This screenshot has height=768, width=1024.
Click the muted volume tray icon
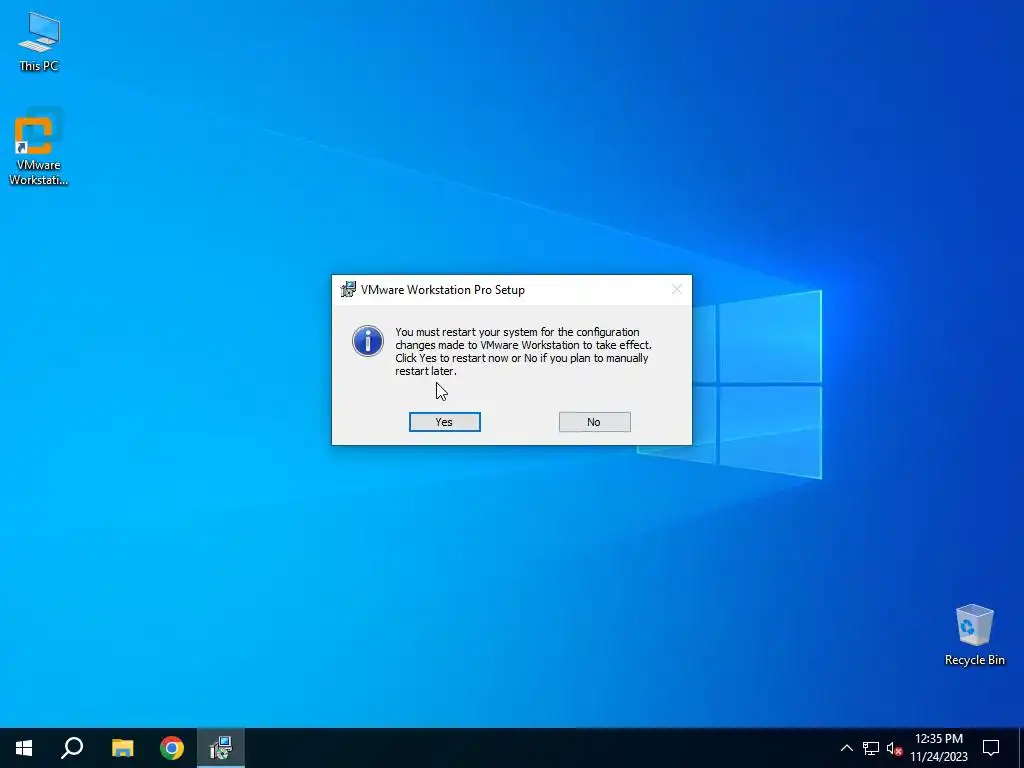coord(894,748)
